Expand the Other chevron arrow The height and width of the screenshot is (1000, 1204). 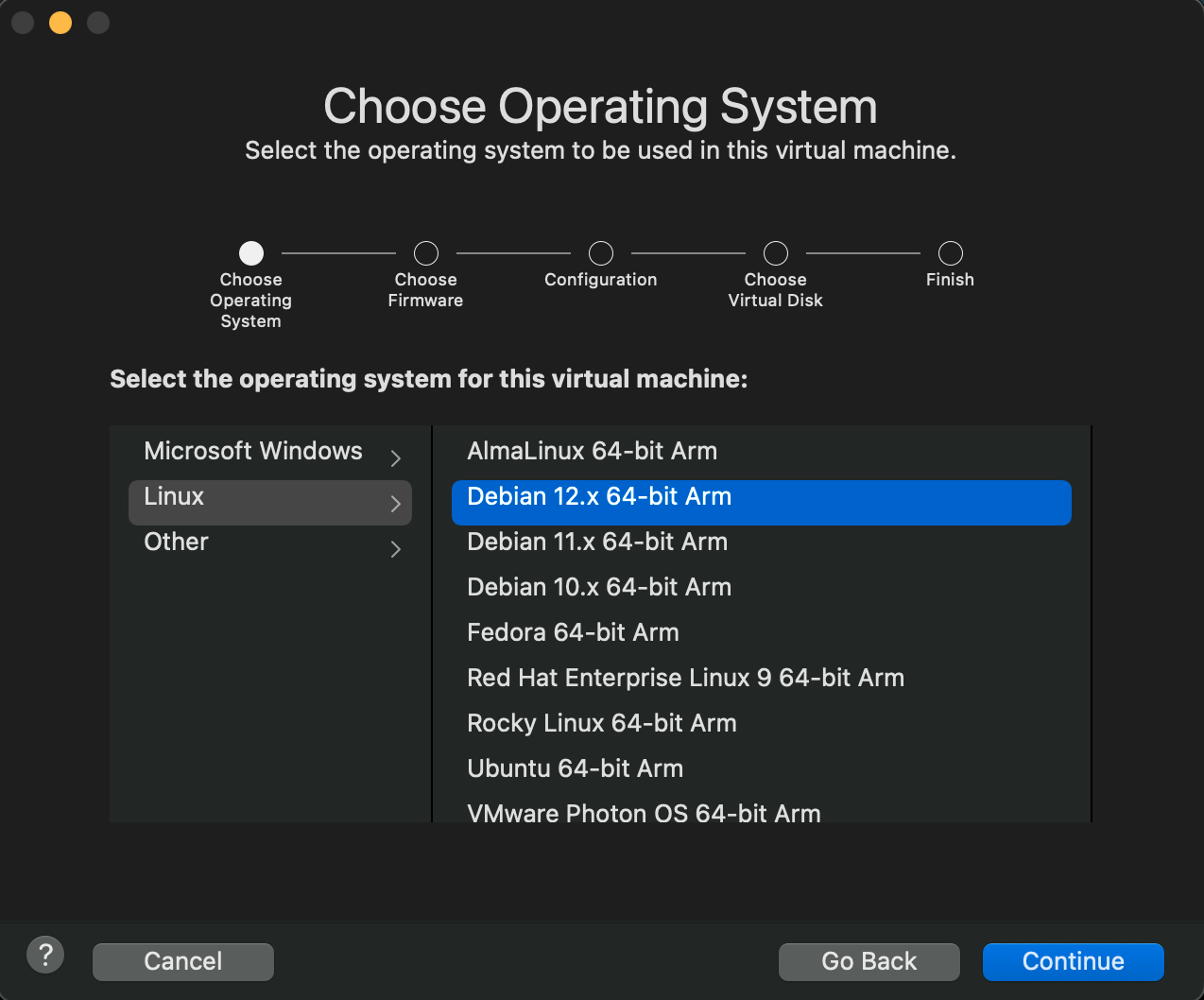click(396, 549)
